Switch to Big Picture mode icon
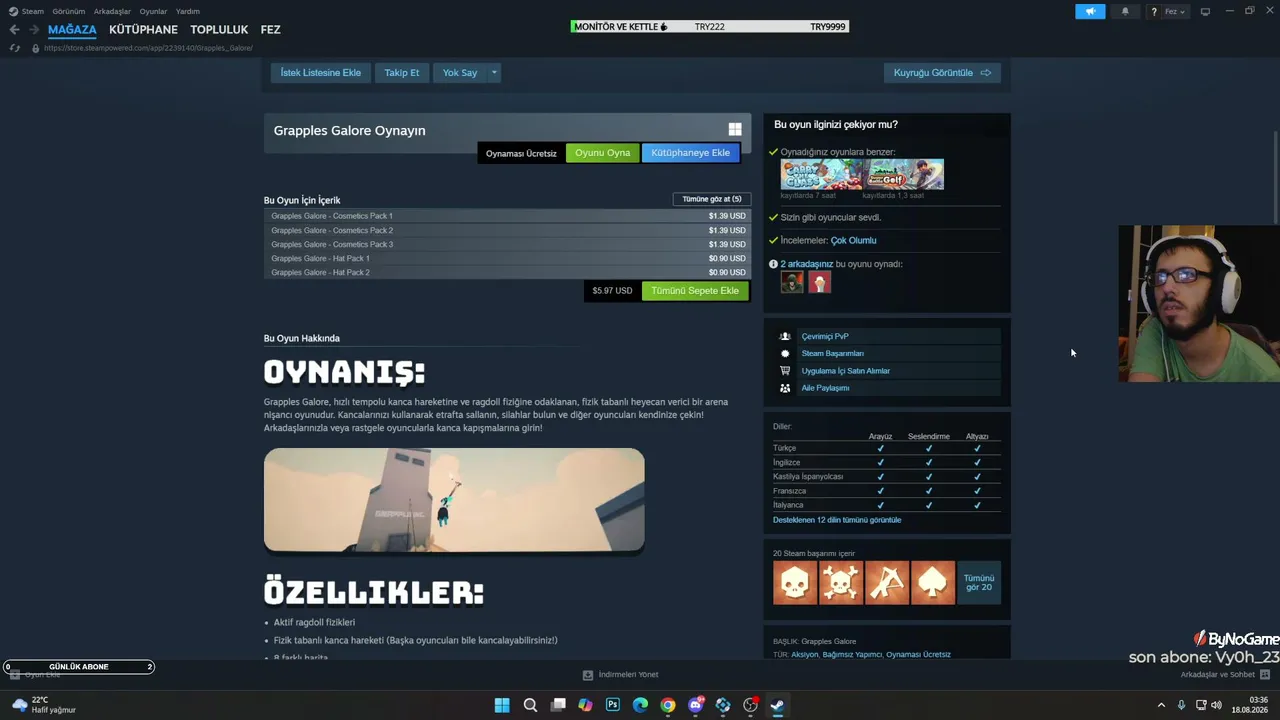Screen dimensions: 1280x720 [1205, 11]
